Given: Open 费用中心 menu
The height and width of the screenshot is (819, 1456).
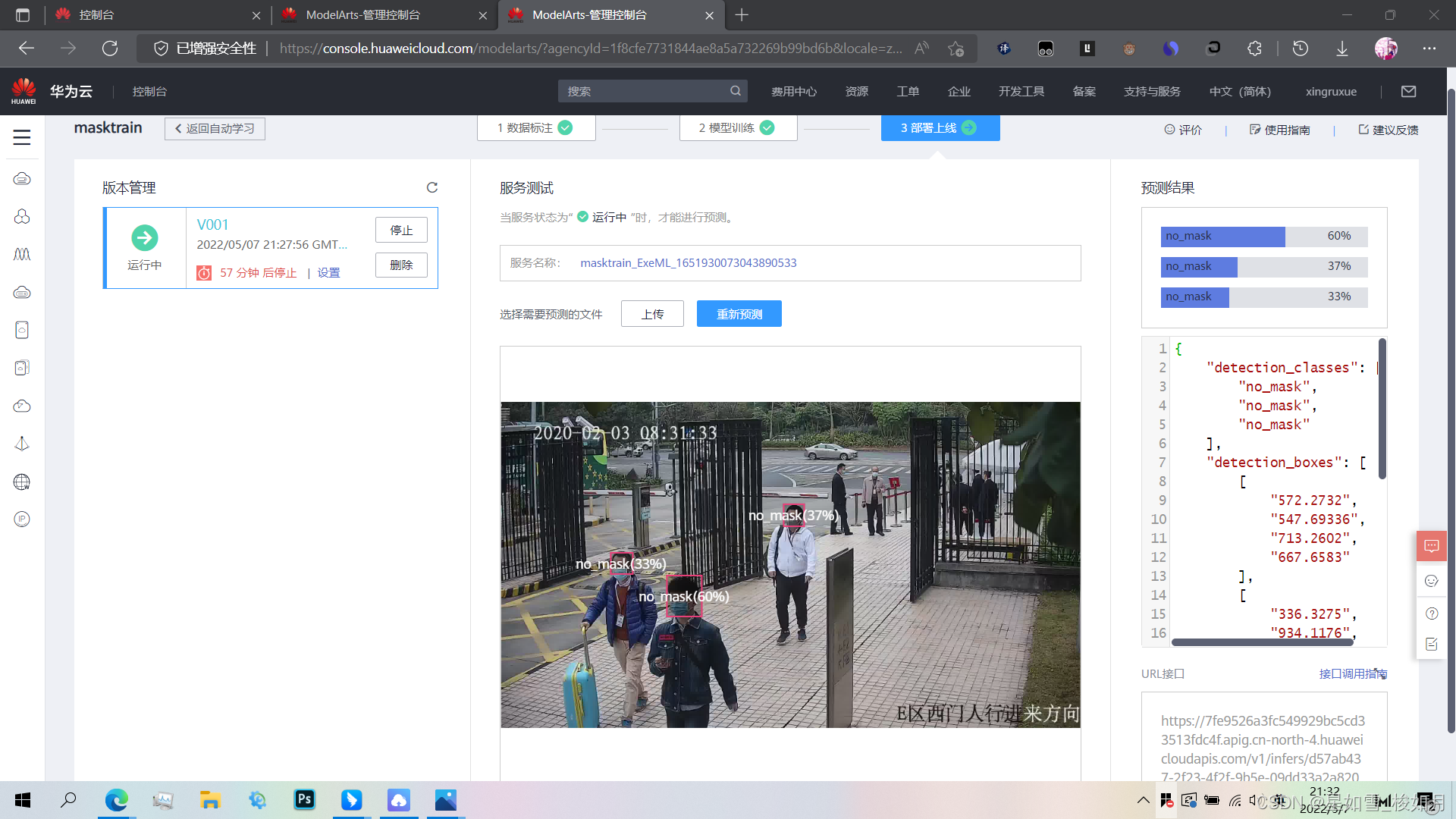Looking at the screenshot, I should (794, 91).
